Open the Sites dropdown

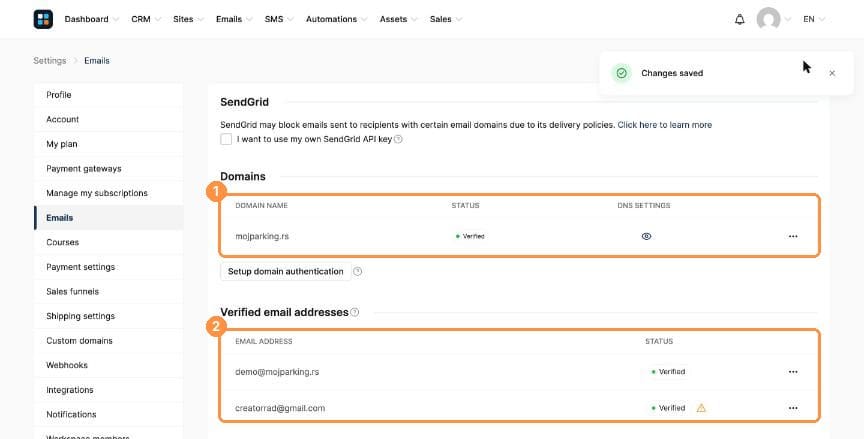point(188,19)
